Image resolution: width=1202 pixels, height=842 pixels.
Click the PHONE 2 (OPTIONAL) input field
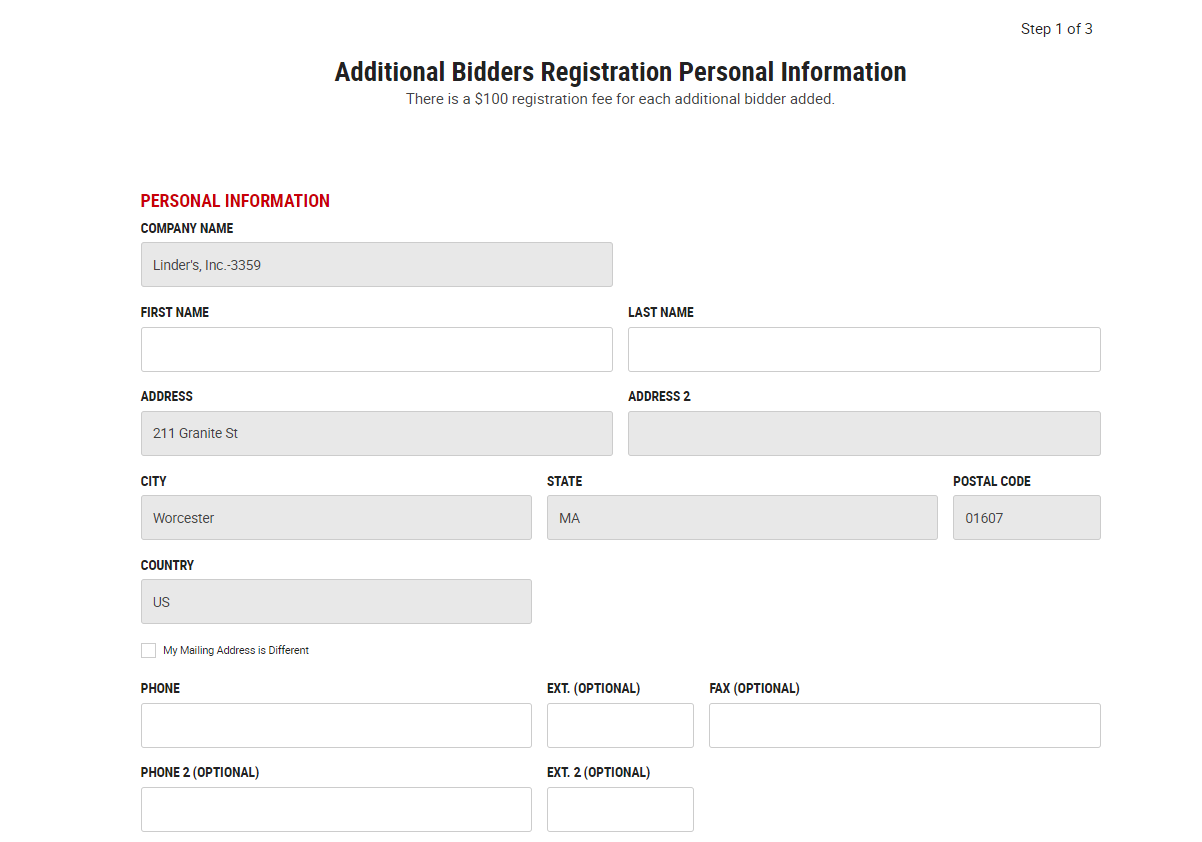[x=336, y=809]
